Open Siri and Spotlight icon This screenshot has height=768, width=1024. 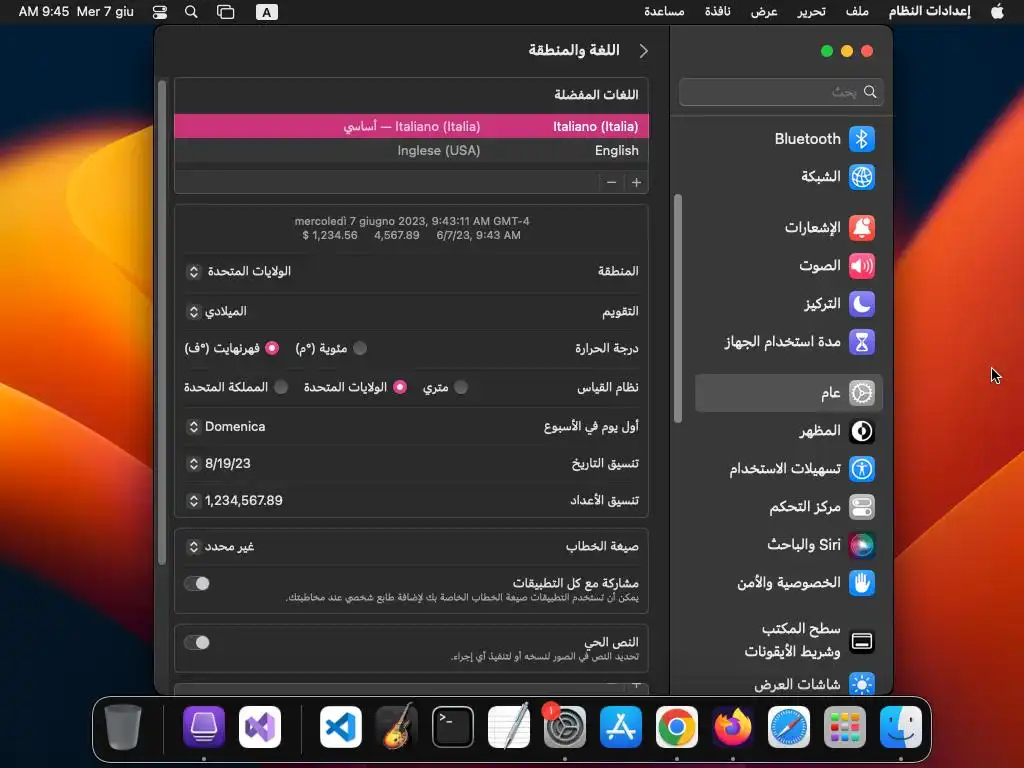tap(861, 545)
